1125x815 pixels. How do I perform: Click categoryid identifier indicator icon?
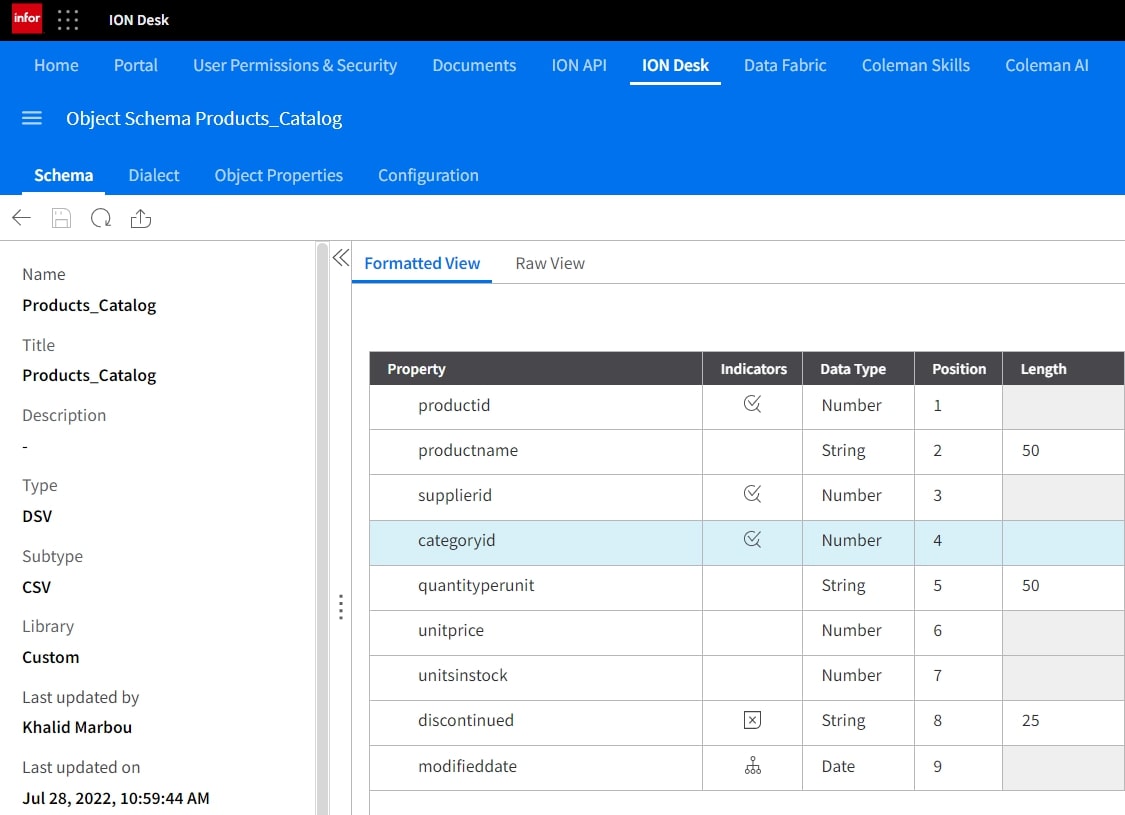tap(752, 539)
